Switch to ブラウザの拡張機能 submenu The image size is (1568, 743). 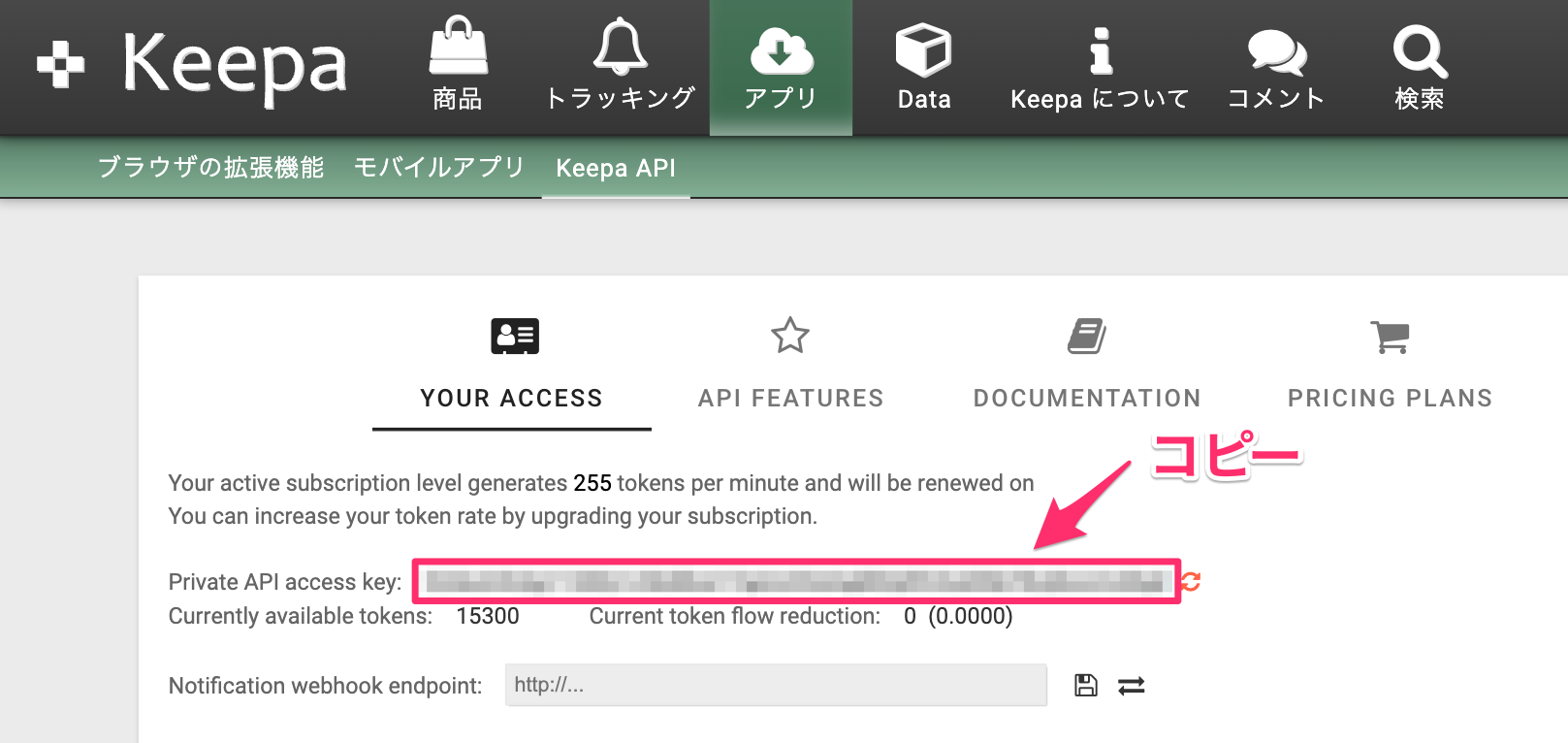(x=210, y=168)
